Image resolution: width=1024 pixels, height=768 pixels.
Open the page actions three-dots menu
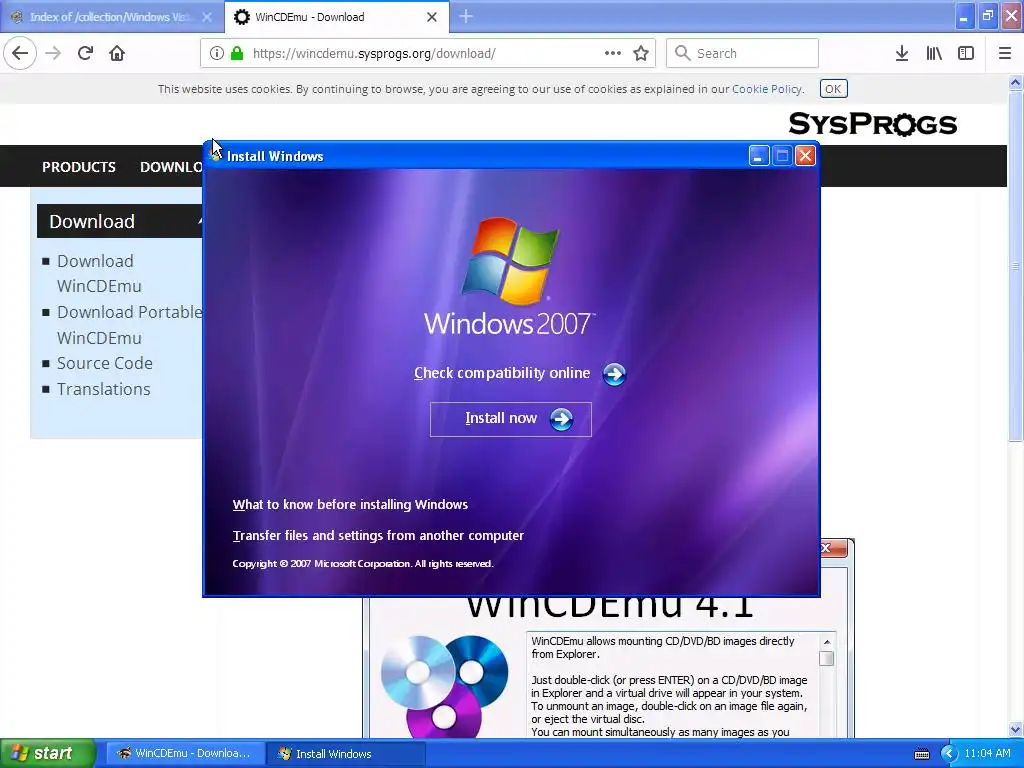click(x=613, y=53)
